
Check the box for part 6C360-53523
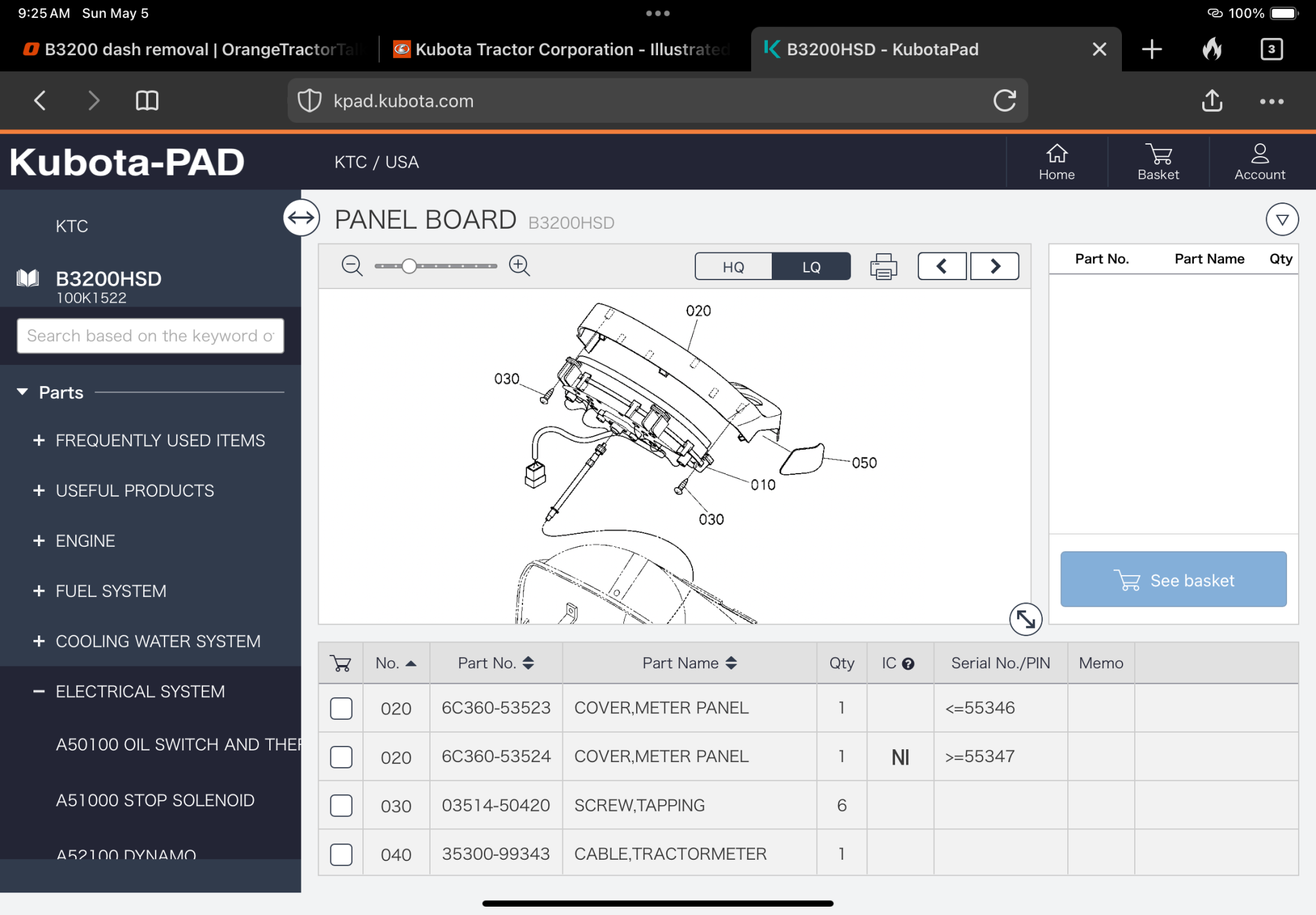click(x=341, y=708)
